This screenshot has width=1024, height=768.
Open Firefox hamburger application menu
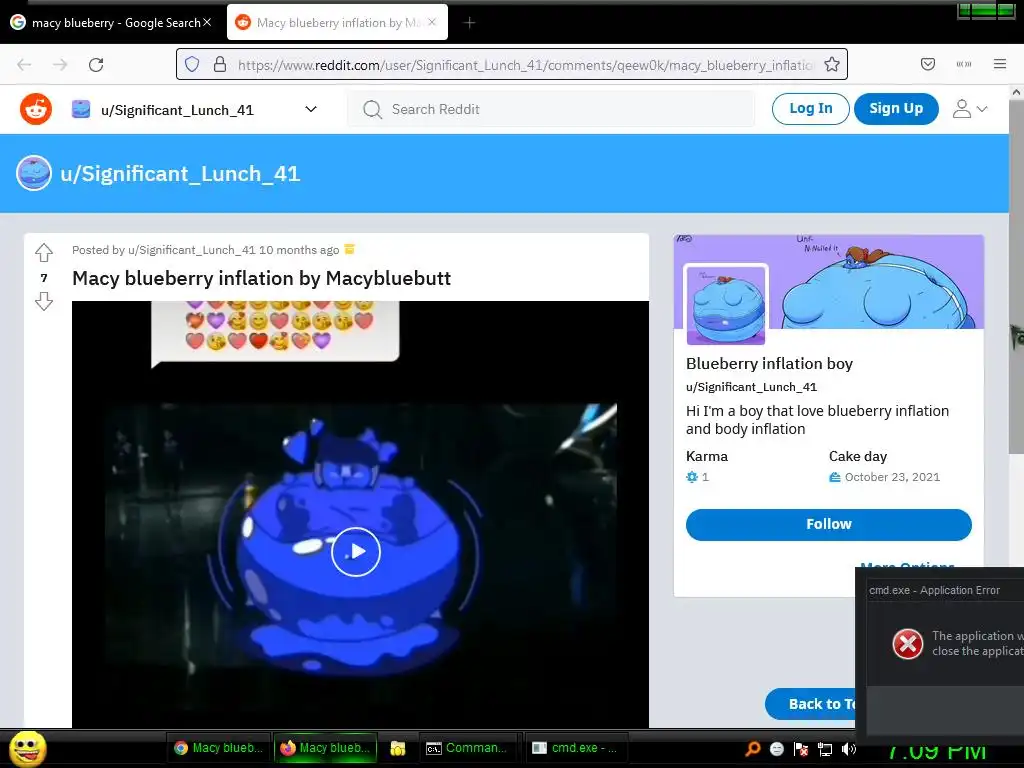tap(999, 64)
